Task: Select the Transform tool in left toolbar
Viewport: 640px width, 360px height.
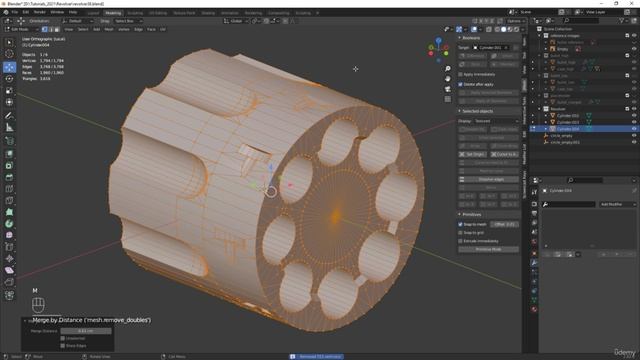Action: pyautogui.click(x=9, y=102)
